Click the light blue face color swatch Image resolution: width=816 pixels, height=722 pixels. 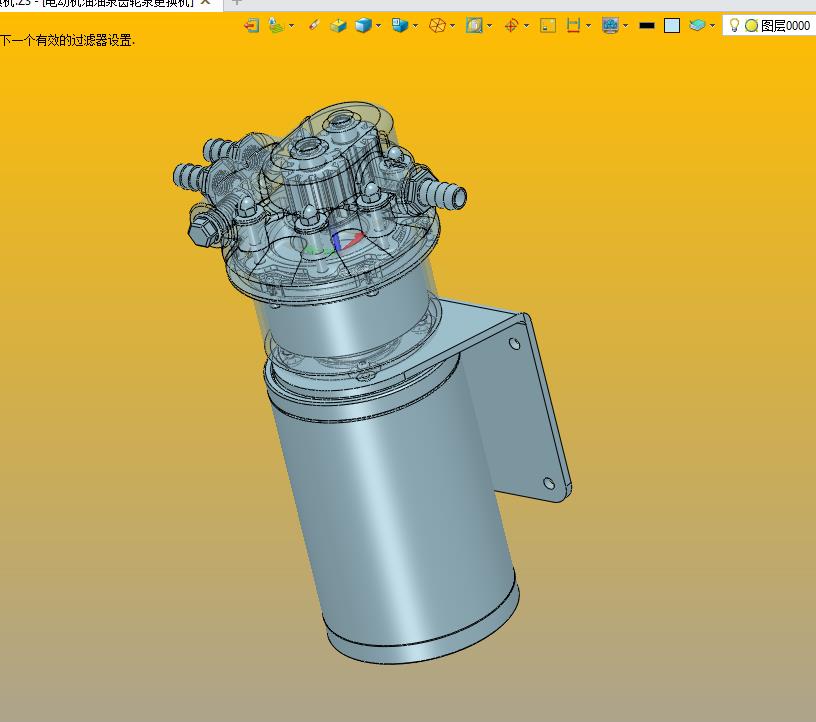pyautogui.click(x=672, y=25)
